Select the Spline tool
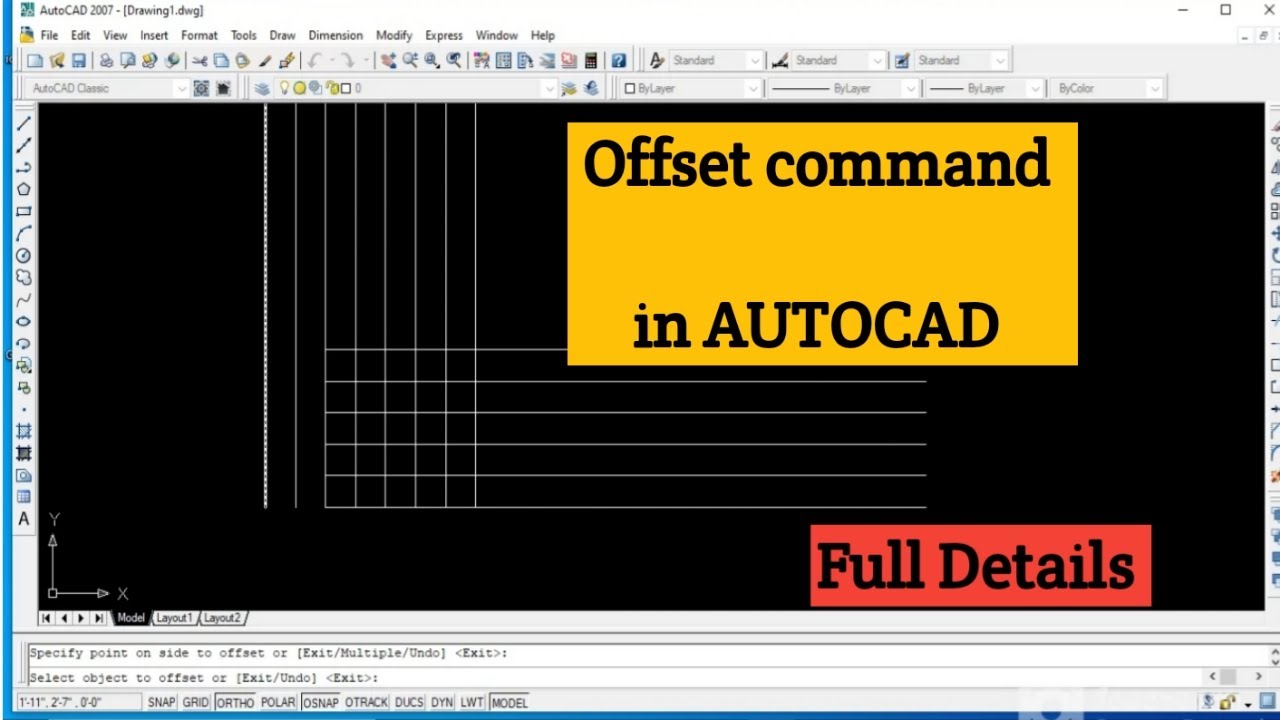 24,299
